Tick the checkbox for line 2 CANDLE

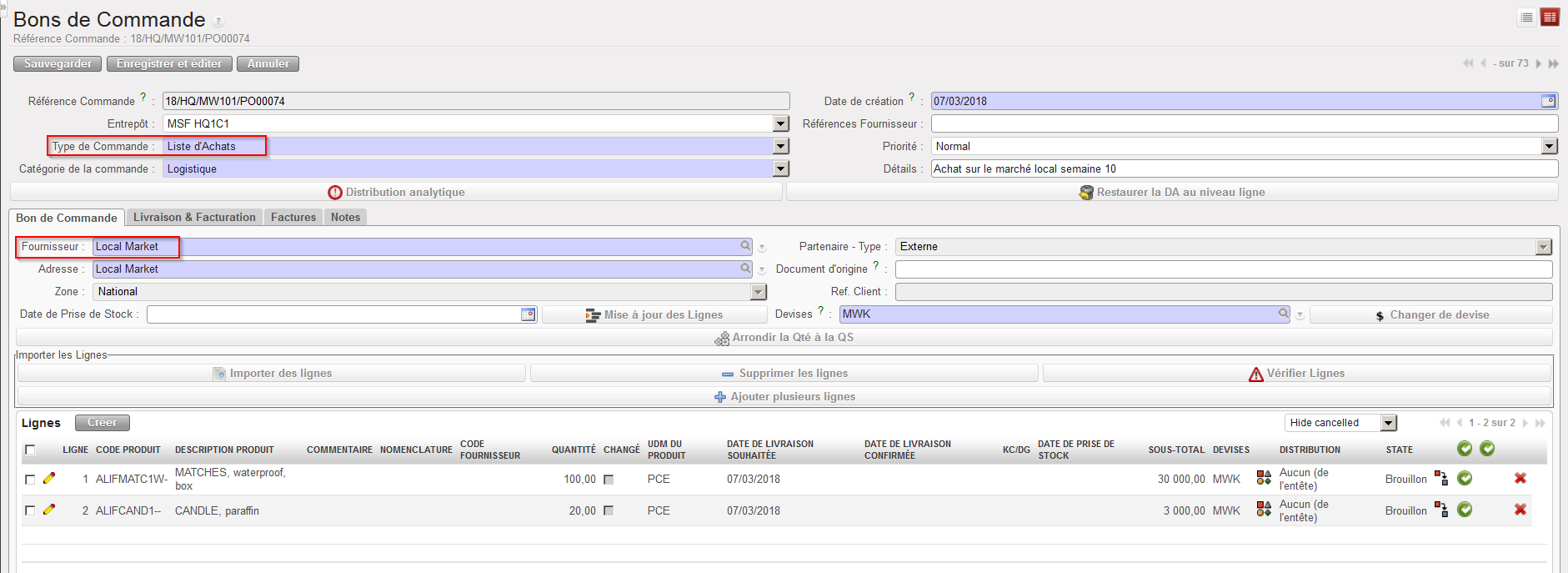click(30, 510)
